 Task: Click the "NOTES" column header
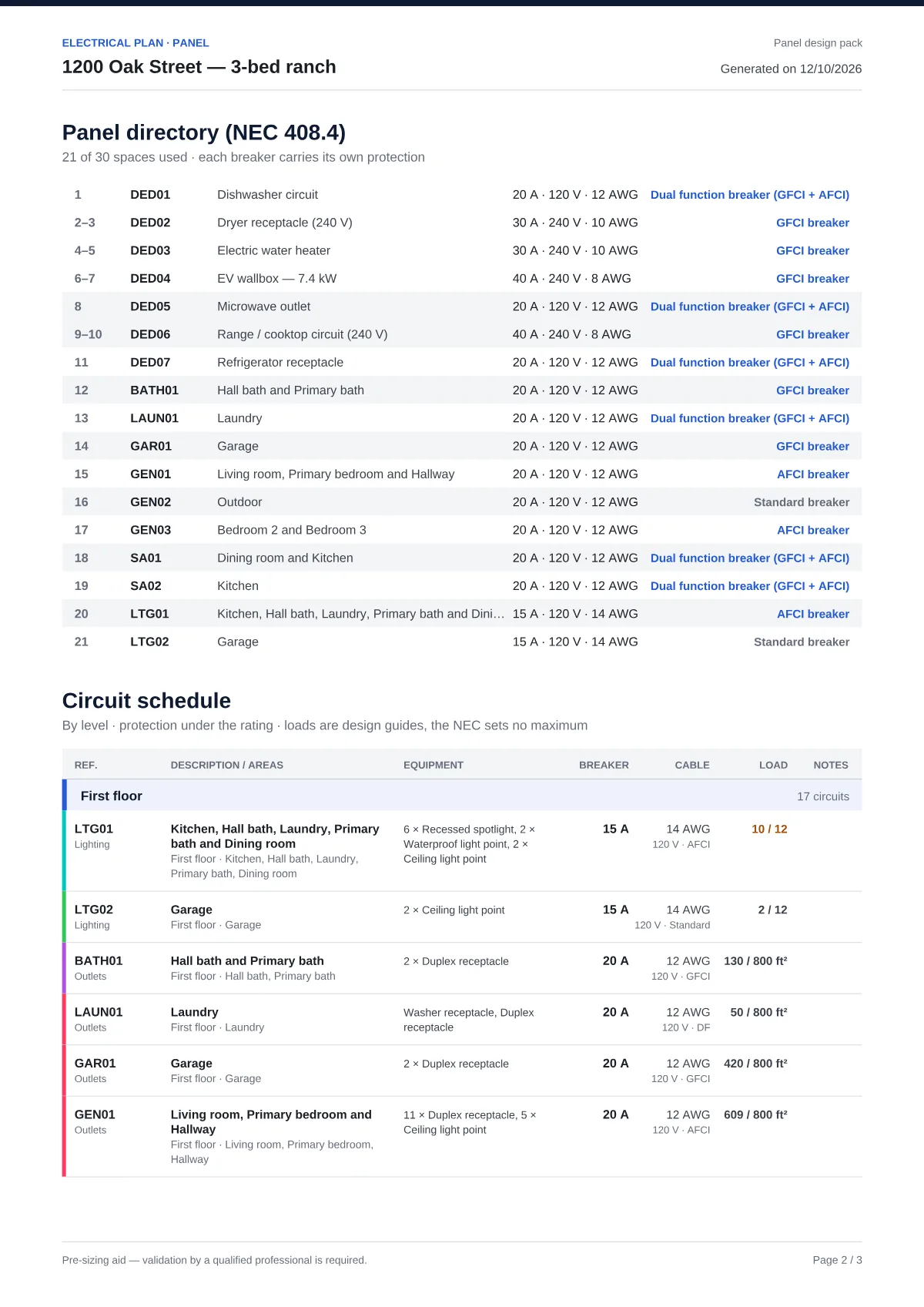(x=831, y=765)
